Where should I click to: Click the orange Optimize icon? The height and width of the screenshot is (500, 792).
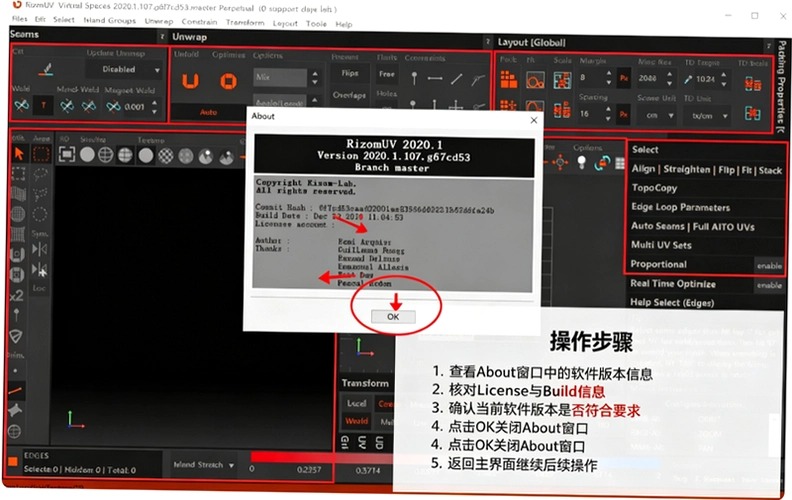(x=228, y=81)
